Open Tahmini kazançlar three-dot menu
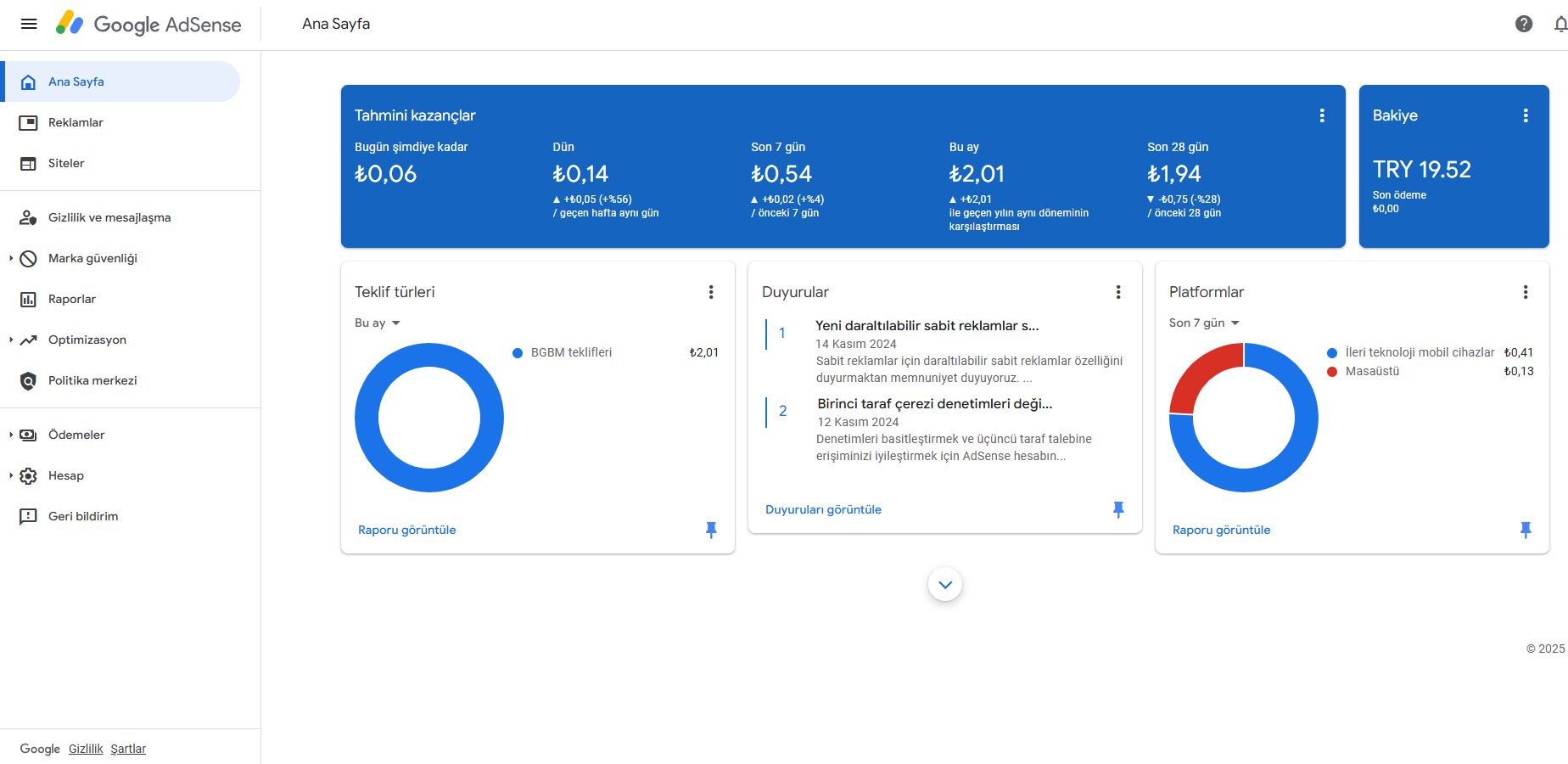 (x=1322, y=115)
